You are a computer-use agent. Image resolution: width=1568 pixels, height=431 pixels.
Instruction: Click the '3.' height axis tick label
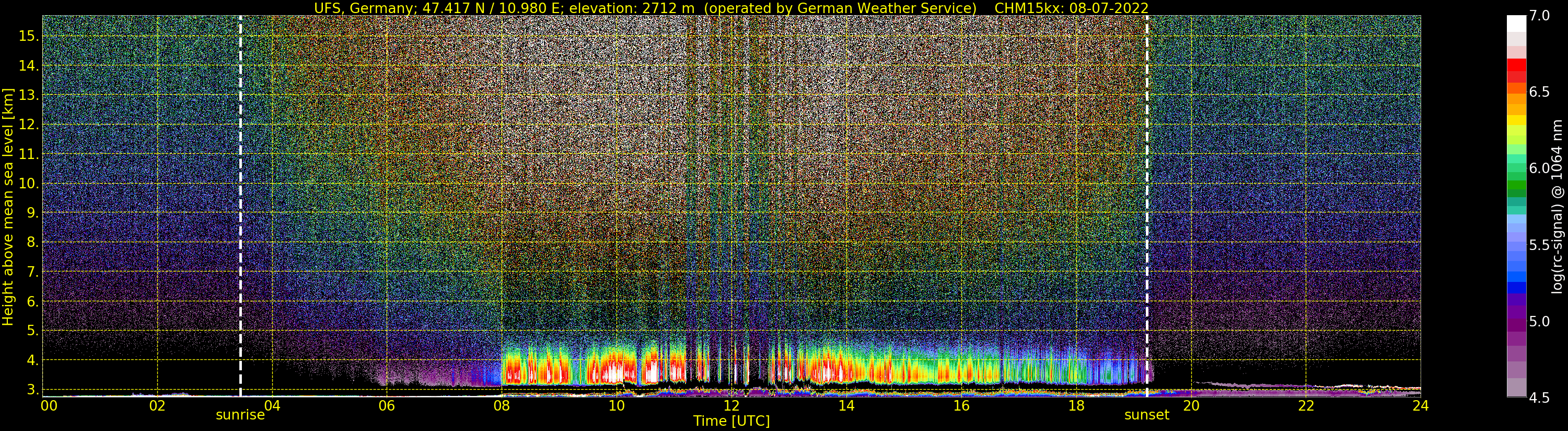coord(33,390)
